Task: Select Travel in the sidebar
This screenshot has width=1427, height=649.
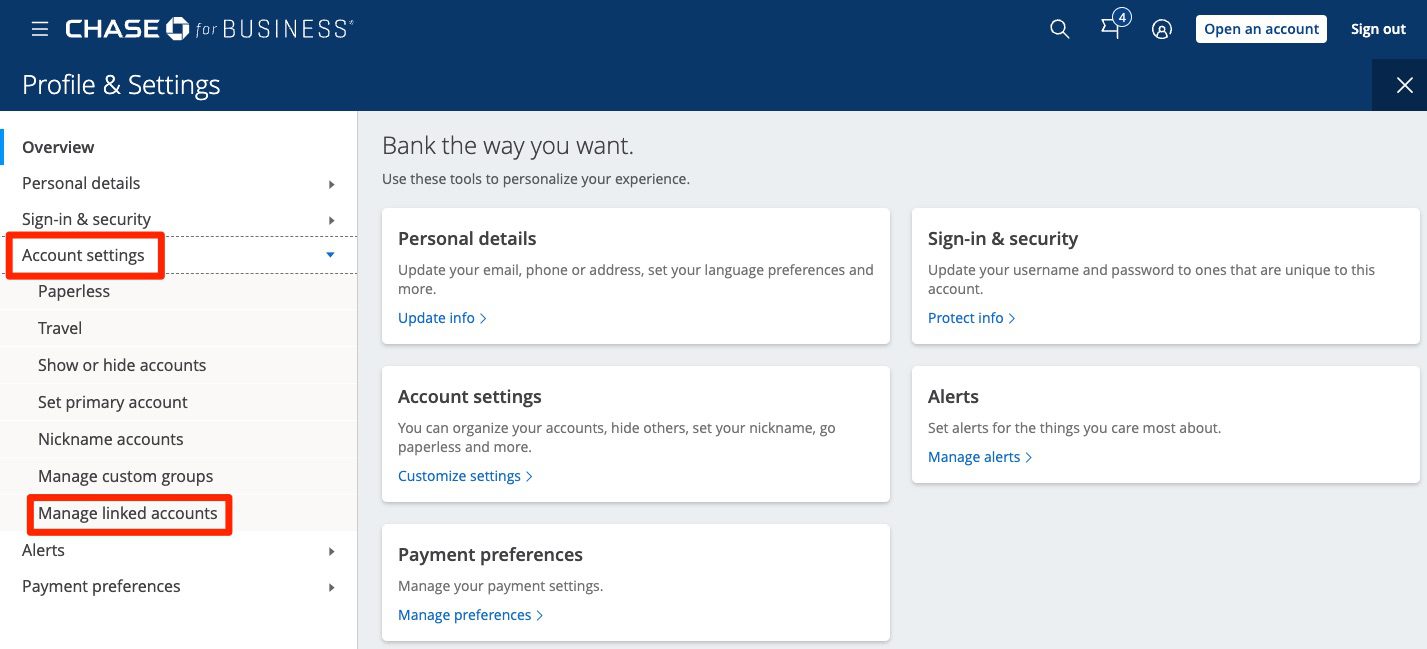Action: [60, 328]
